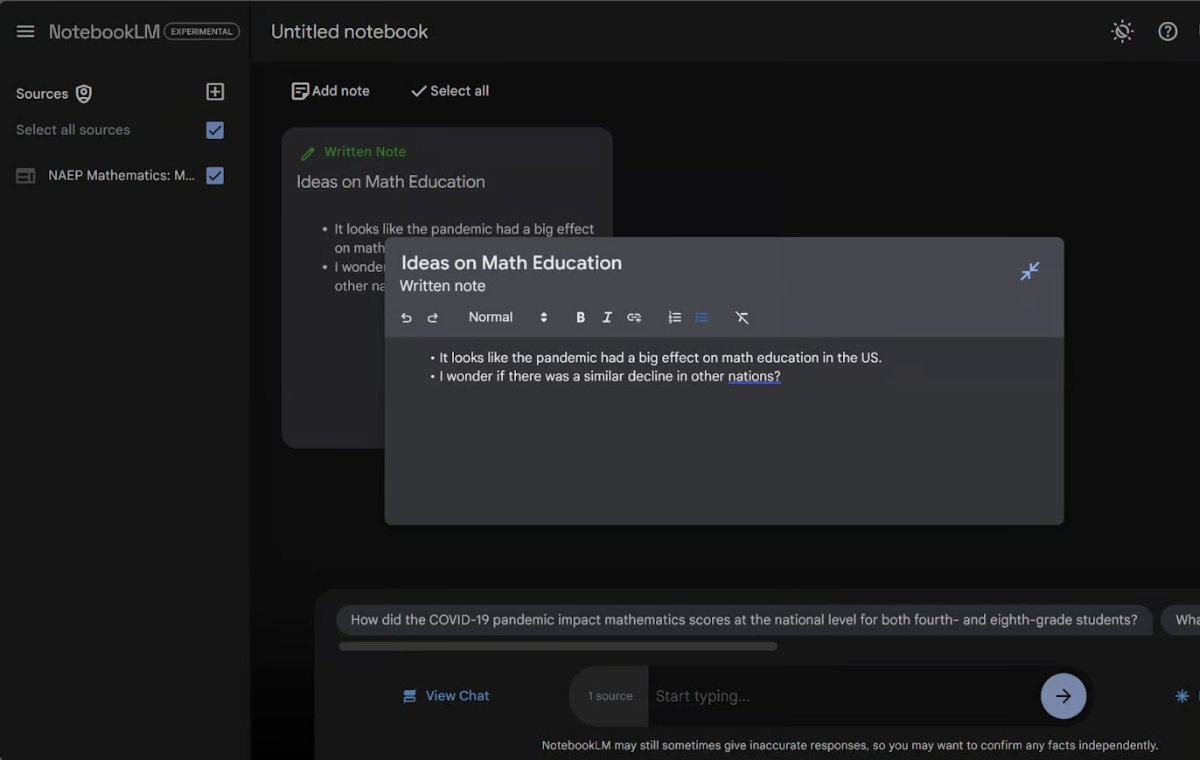Viewport: 1200px width, 760px height.
Task: Apply bold formatting in the note editor
Action: pyautogui.click(x=580, y=317)
